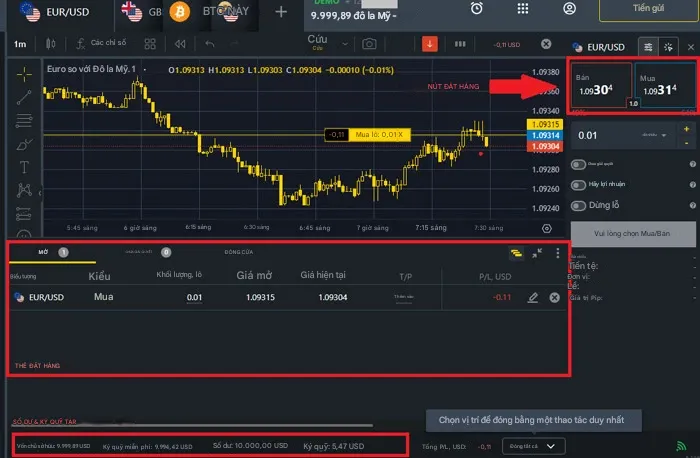This screenshot has width=700, height=458.
Task: Click the Vui lòng chọn Mua/Bán button
Action: click(633, 233)
